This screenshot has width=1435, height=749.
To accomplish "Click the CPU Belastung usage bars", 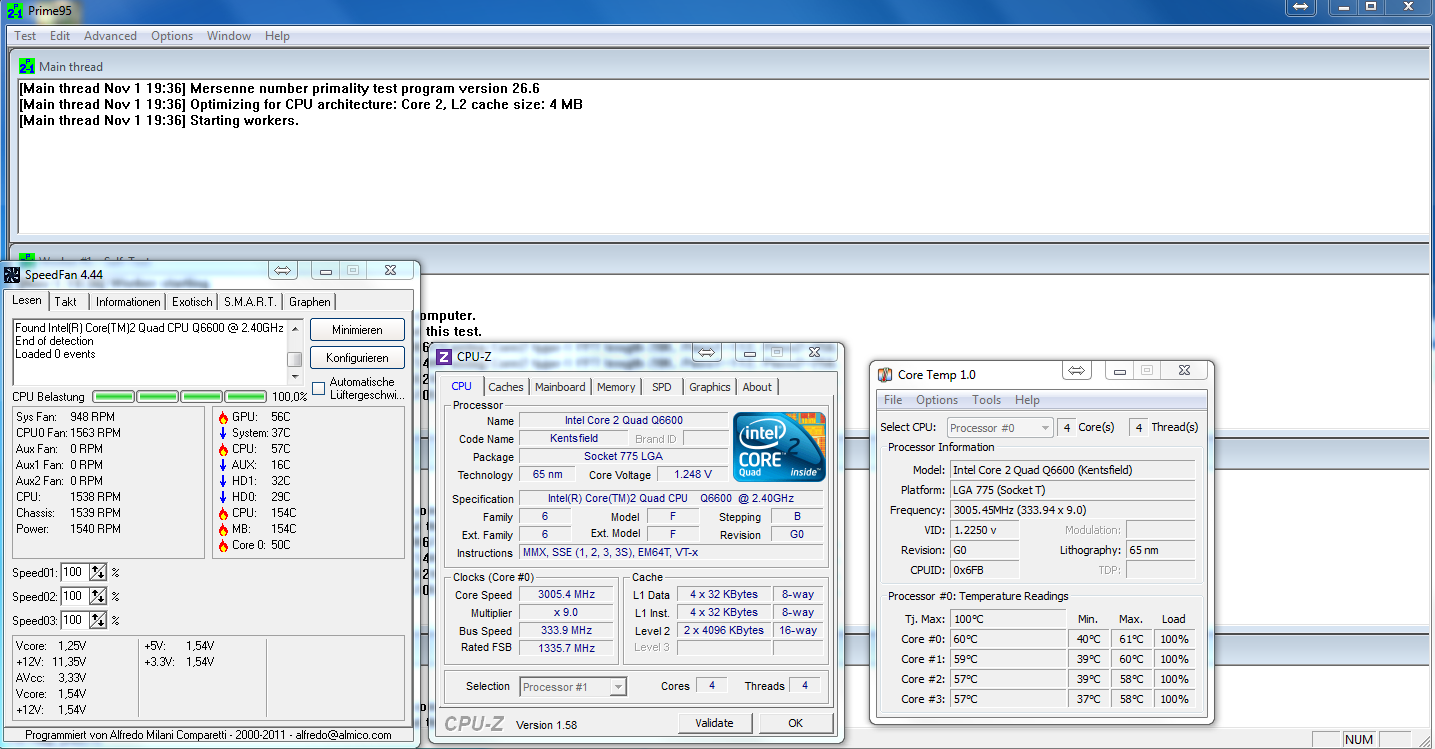I will (x=180, y=397).
